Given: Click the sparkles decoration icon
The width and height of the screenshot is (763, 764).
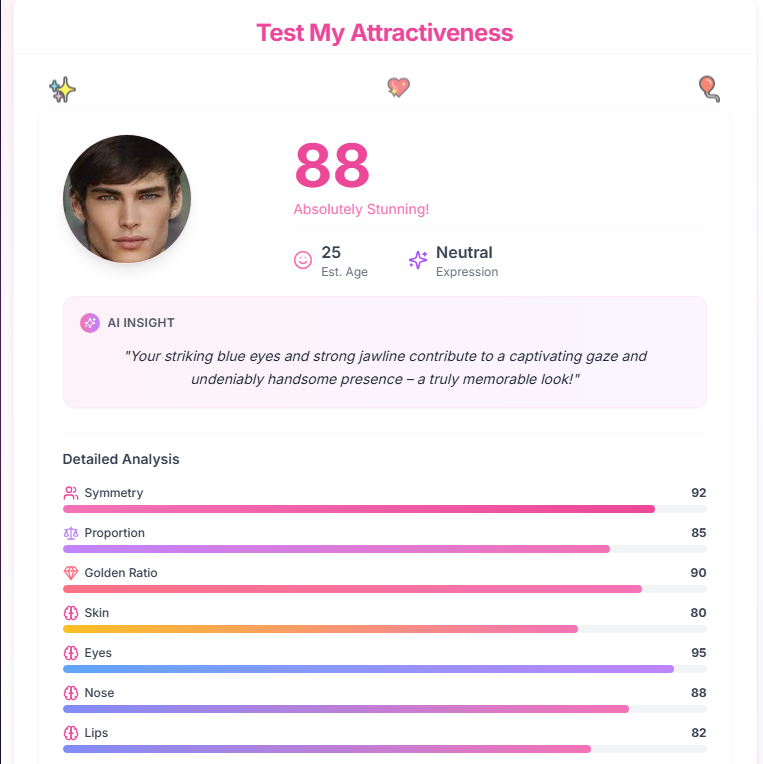Looking at the screenshot, I should 63,90.
